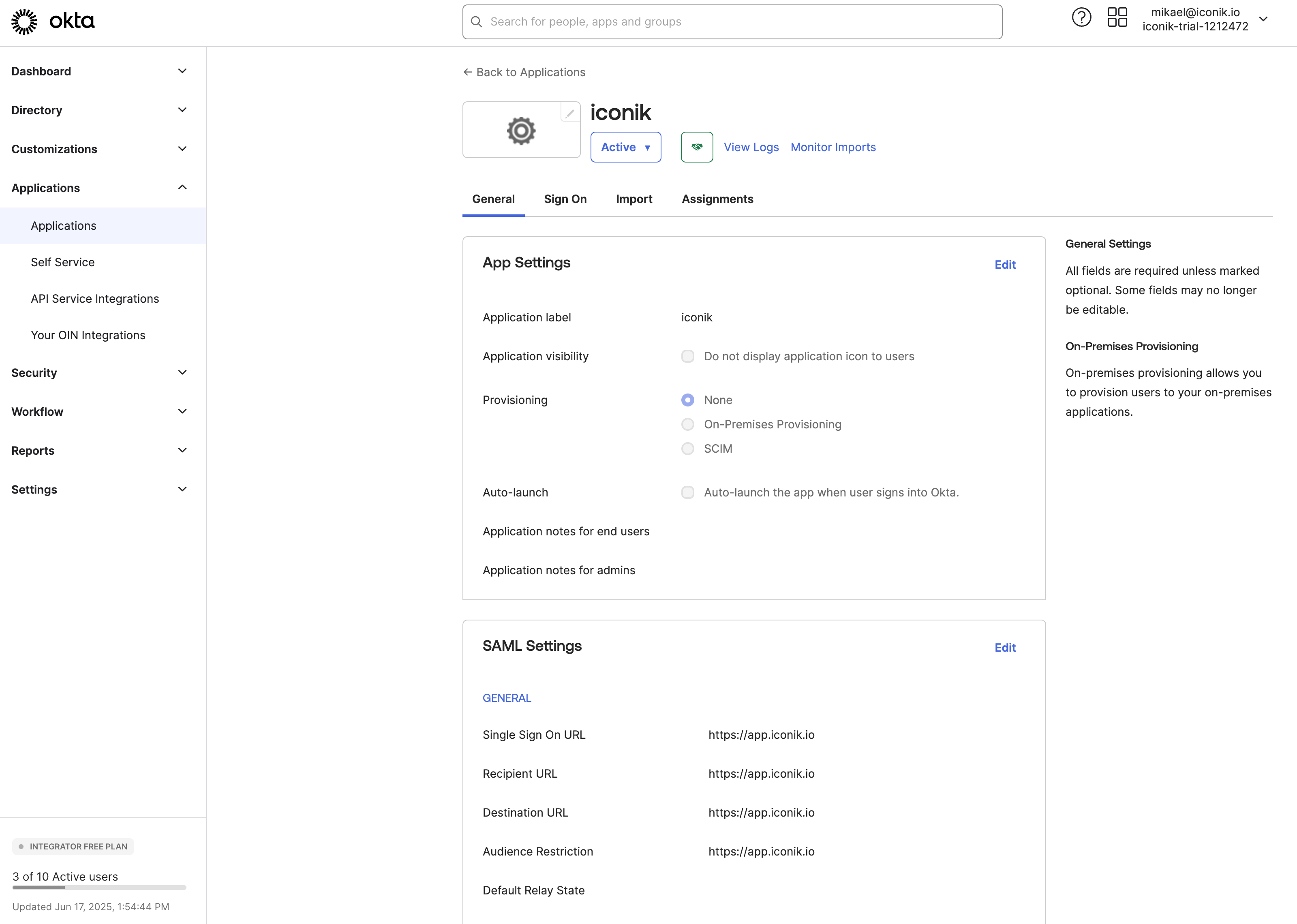1297x924 pixels.
Task: Toggle 'Do not display application icon' checkbox
Action: pyautogui.click(x=687, y=357)
